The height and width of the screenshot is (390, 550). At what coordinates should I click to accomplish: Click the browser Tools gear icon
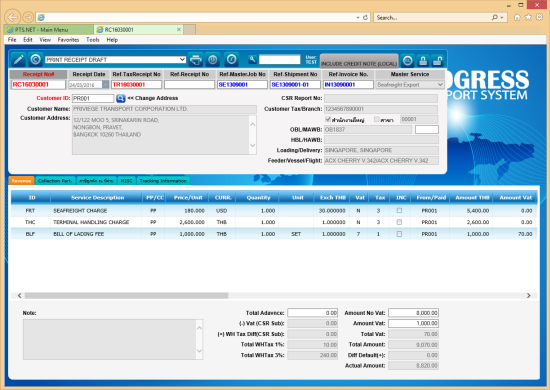[539, 17]
